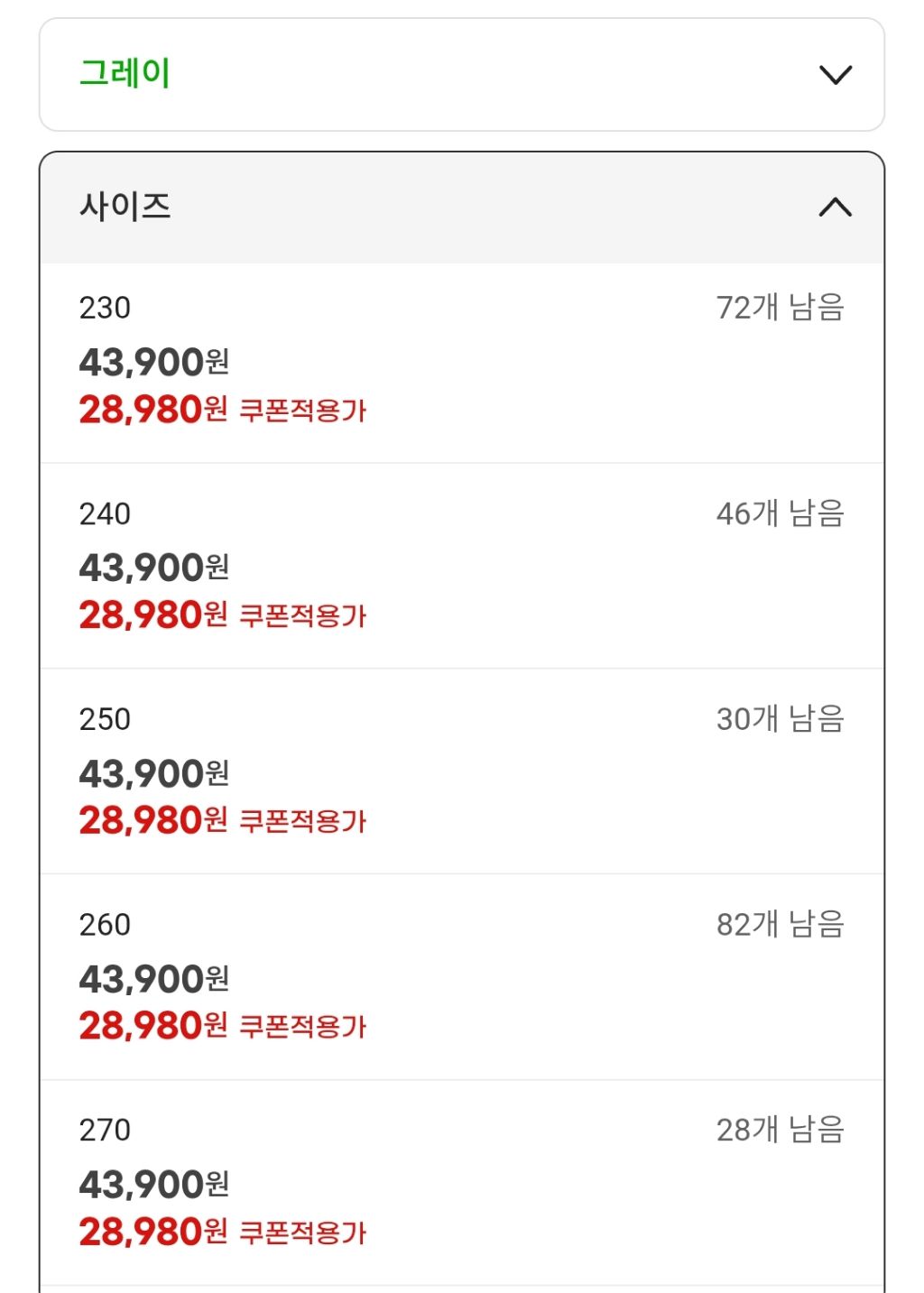
Task: Click the 그레이 selected color text
Action: click(x=125, y=73)
